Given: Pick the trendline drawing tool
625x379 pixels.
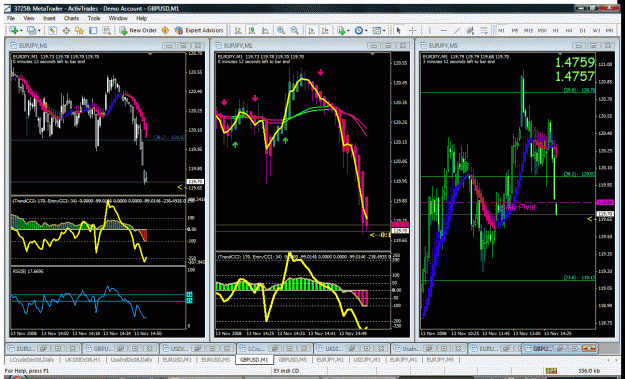Looking at the screenshot, I should pos(457,30).
